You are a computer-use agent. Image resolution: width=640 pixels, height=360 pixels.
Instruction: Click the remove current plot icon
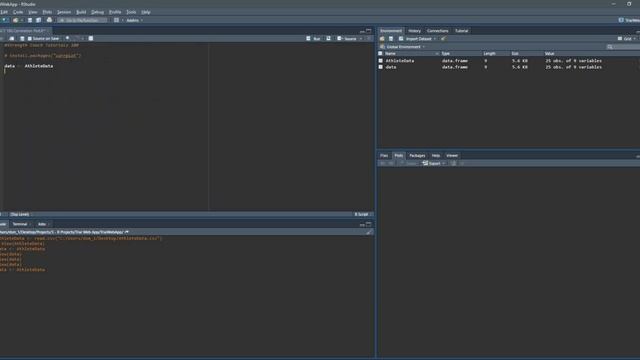pos(453,163)
